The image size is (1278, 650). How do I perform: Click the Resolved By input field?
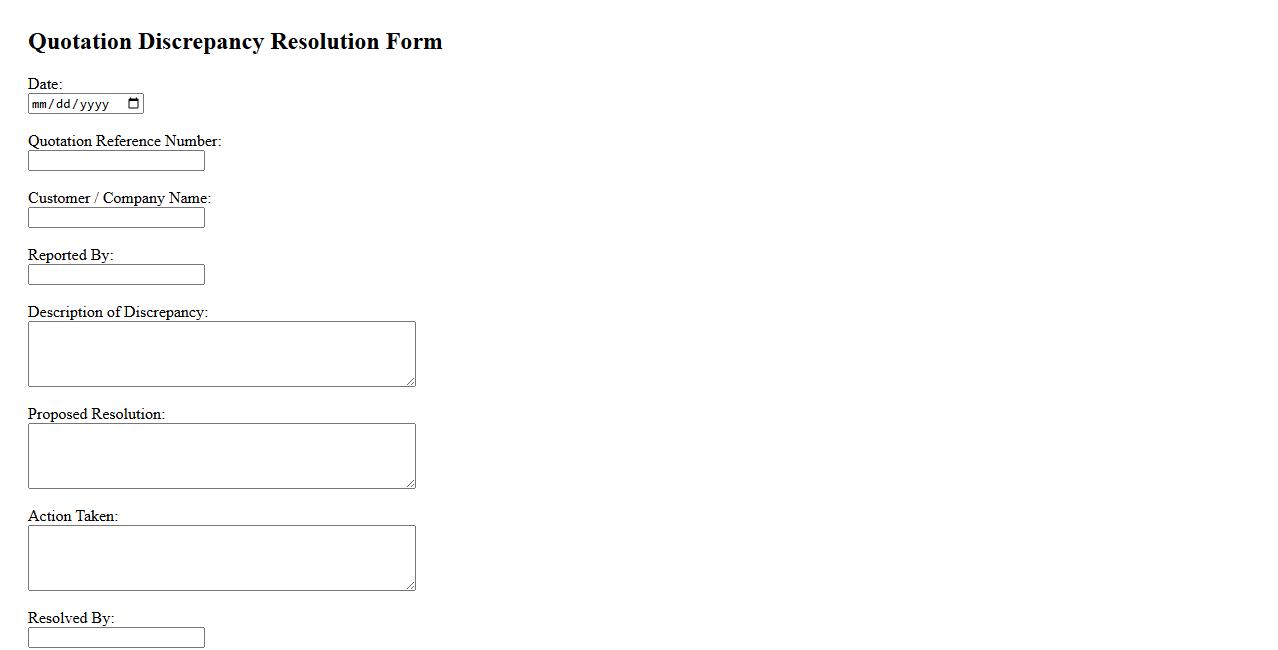pos(116,638)
